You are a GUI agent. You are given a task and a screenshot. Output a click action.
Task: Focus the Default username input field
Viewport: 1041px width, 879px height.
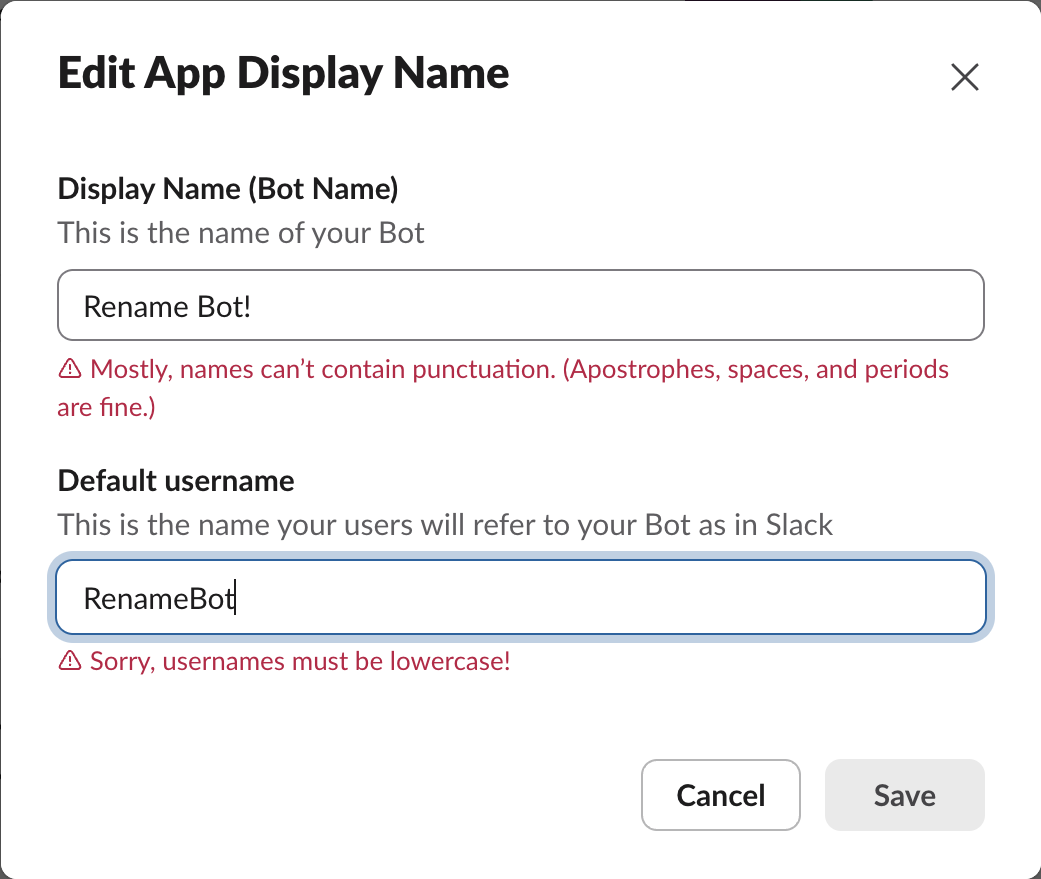[520, 597]
